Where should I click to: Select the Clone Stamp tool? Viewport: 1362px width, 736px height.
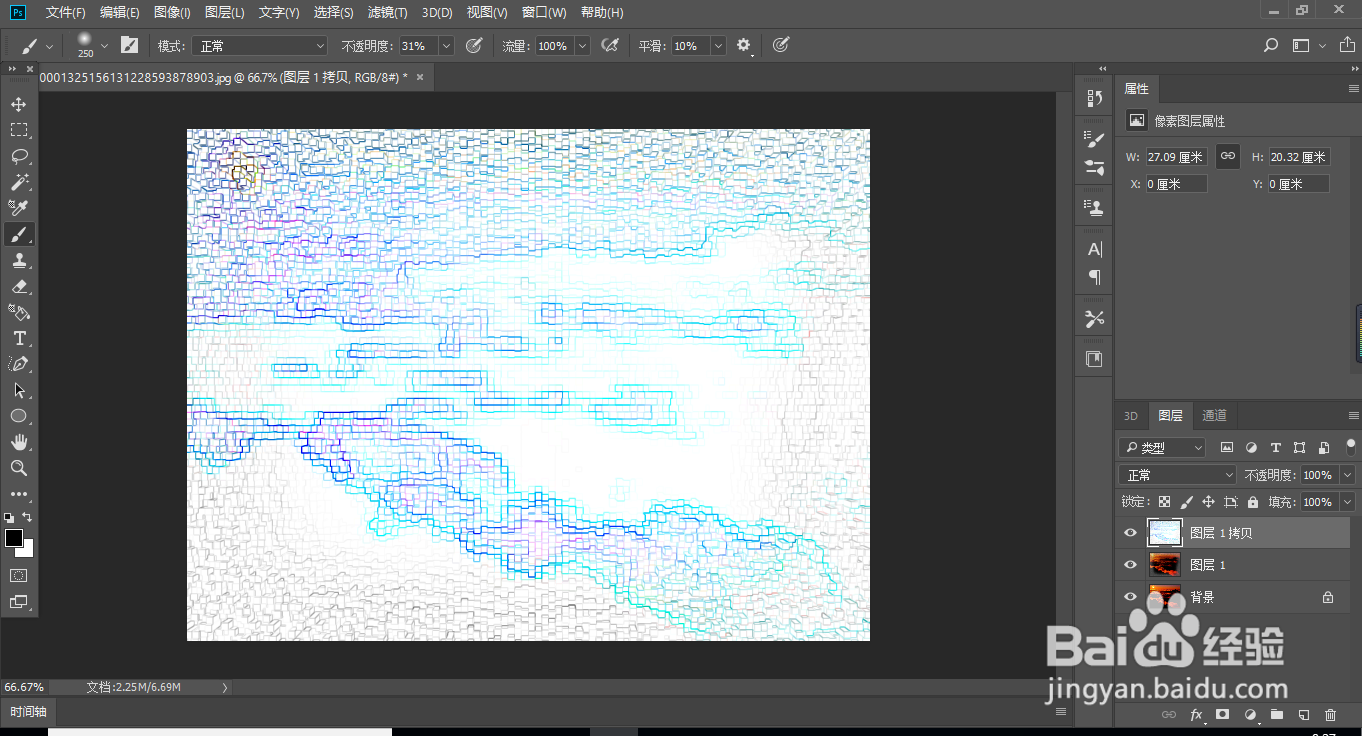click(x=19, y=260)
